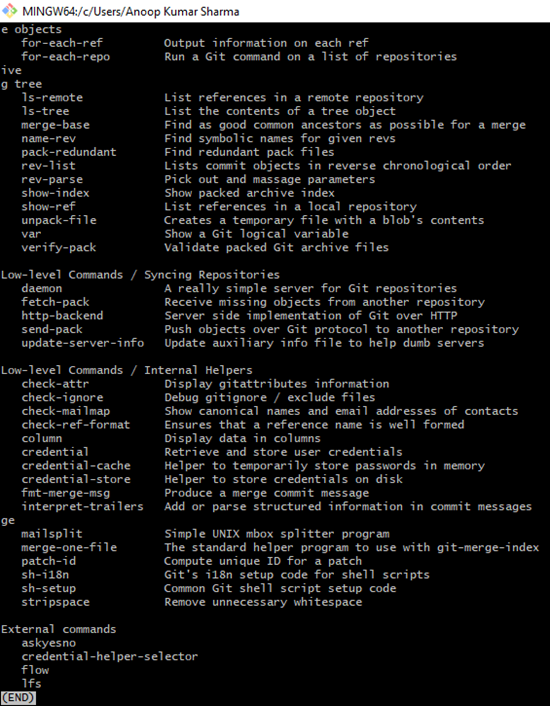Click the 'for-each-ref' command name
Screen dimensions: 550x706
(62, 43)
